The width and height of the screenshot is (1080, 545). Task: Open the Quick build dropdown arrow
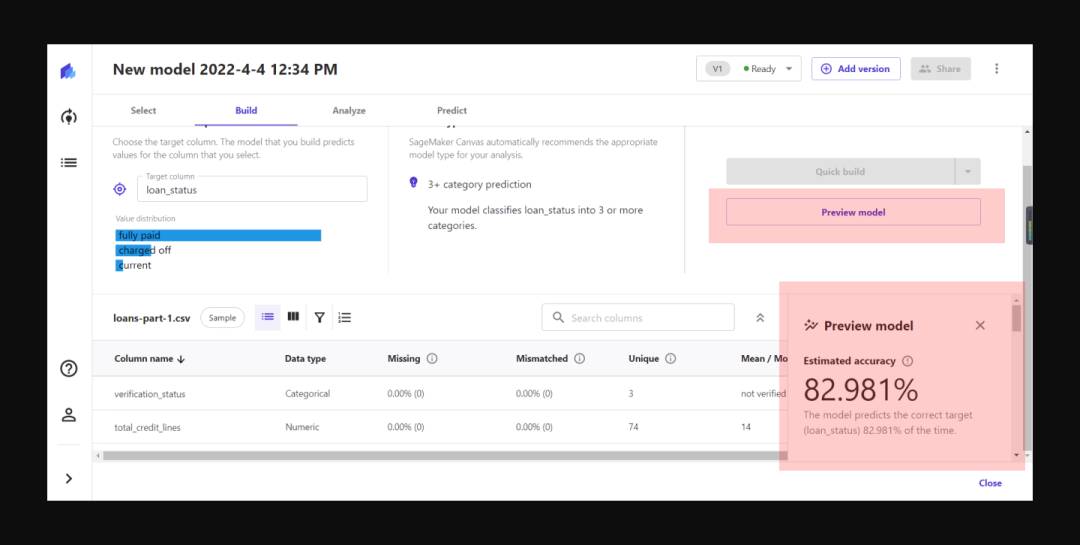pyautogui.click(x=968, y=172)
